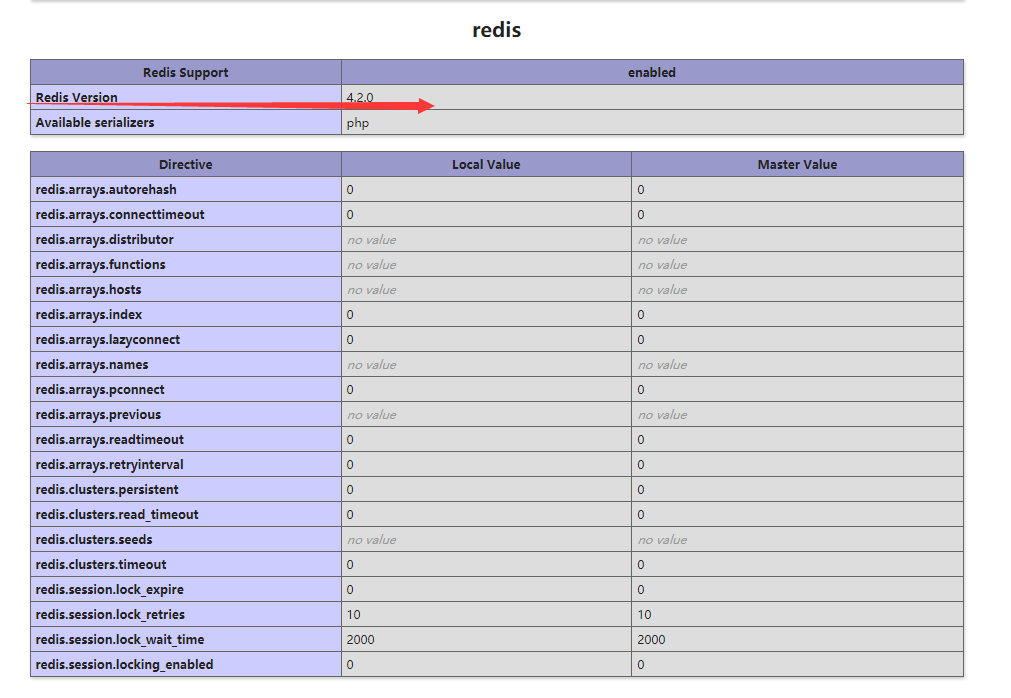Click local 'no value' for redis.arrays.distributor

coord(372,240)
